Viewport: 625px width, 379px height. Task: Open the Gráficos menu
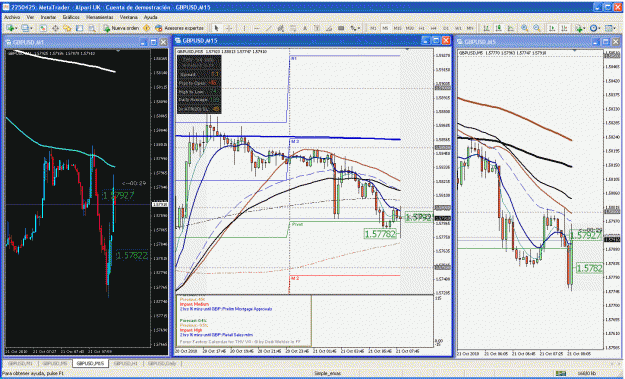(71, 18)
